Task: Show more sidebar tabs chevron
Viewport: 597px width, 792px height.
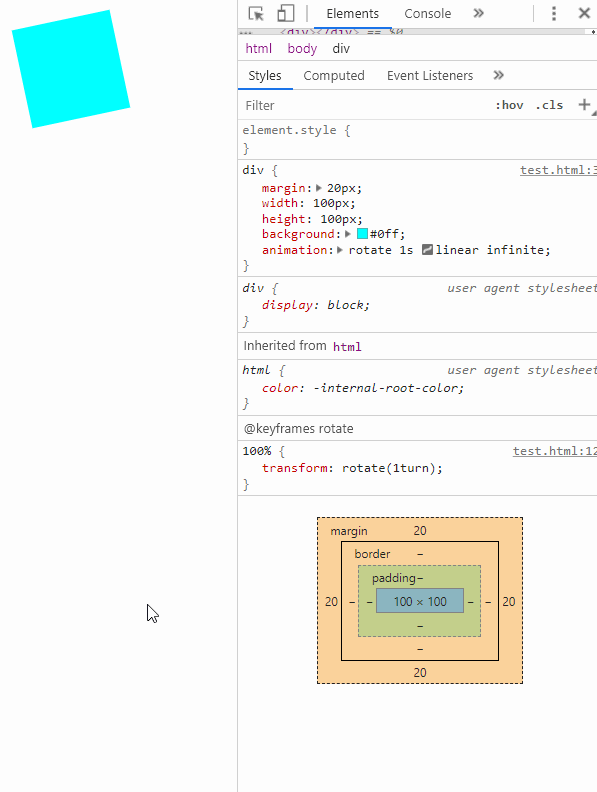Action: tap(499, 75)
